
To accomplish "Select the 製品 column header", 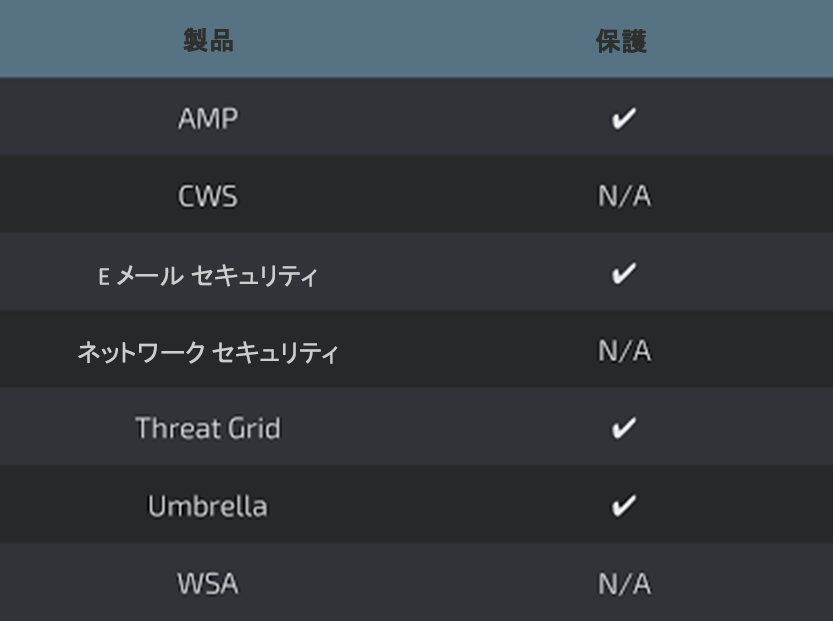I will pos(208,41).
